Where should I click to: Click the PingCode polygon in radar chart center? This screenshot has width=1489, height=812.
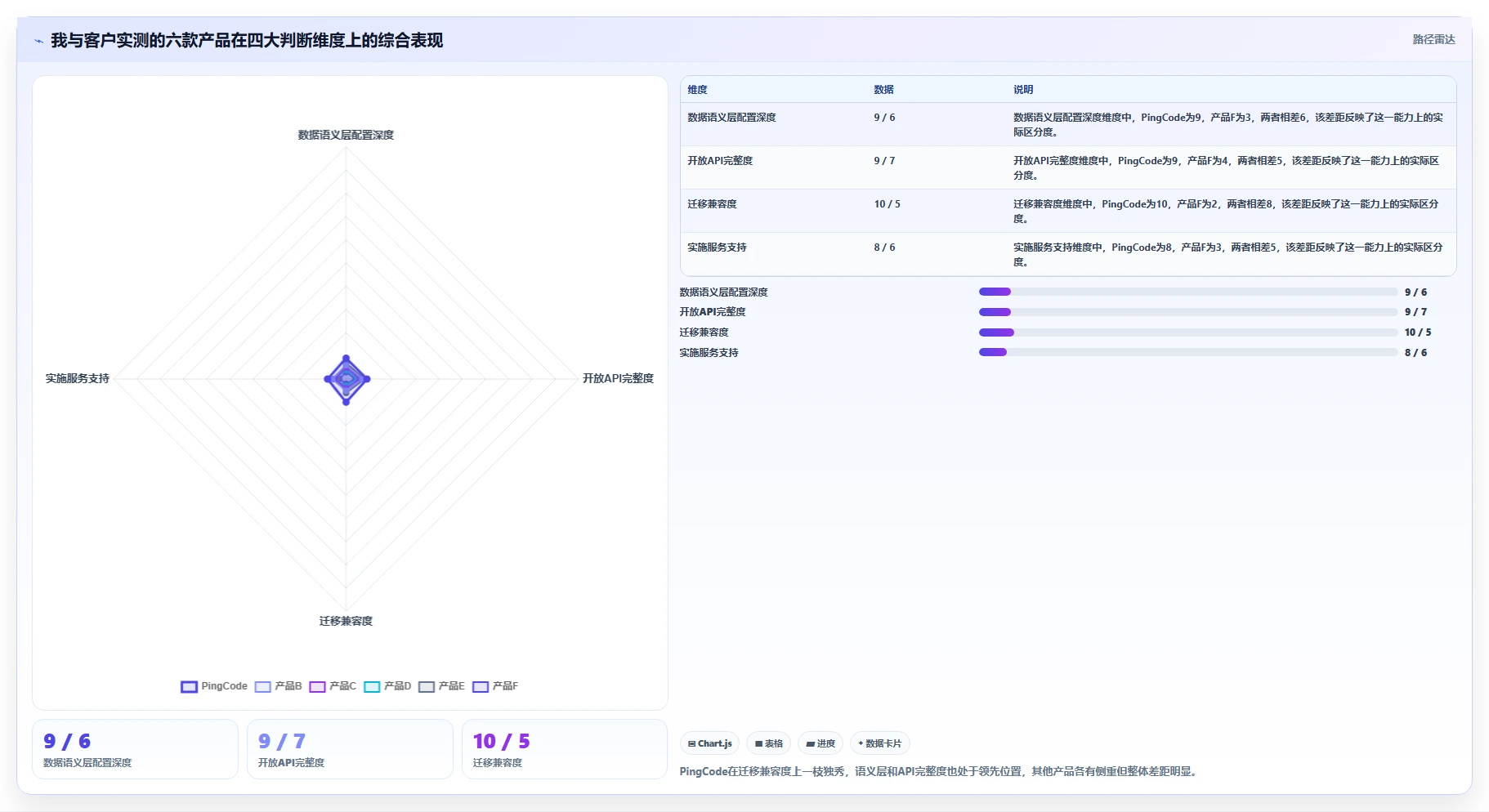347,379
